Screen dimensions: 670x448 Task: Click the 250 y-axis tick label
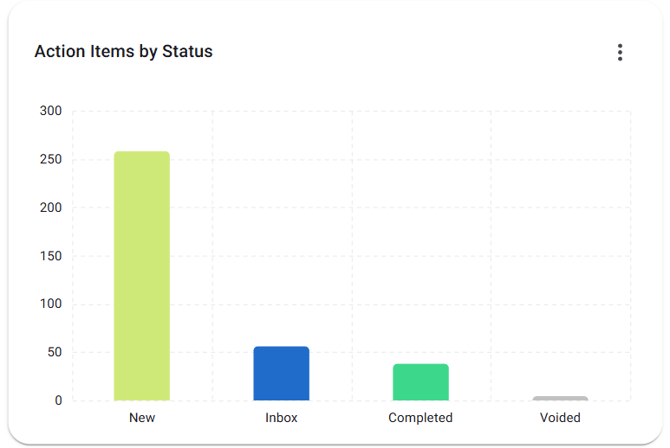[51, 160]
